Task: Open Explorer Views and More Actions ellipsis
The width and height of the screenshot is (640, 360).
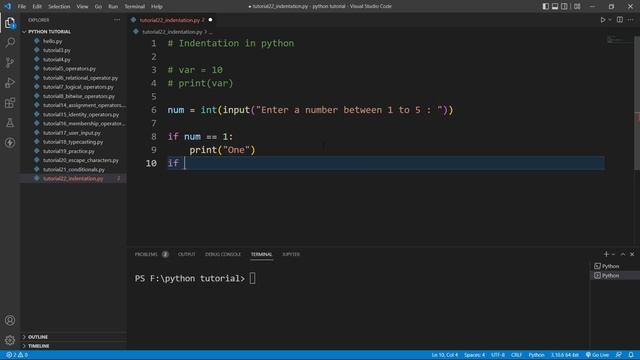Action: coord(117,20)
